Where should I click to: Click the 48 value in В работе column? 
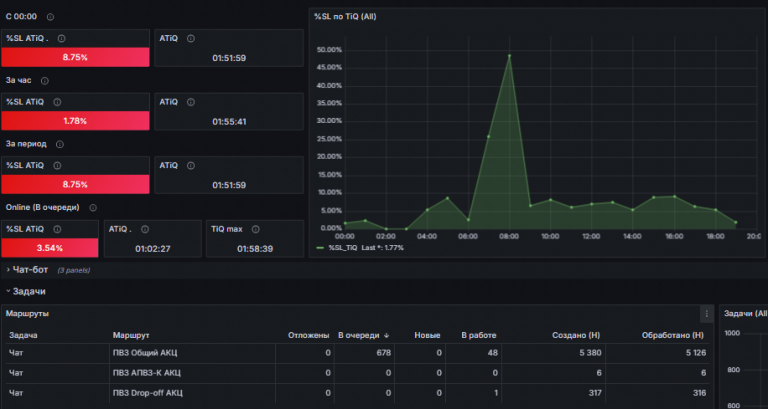(x=473, y=353)
